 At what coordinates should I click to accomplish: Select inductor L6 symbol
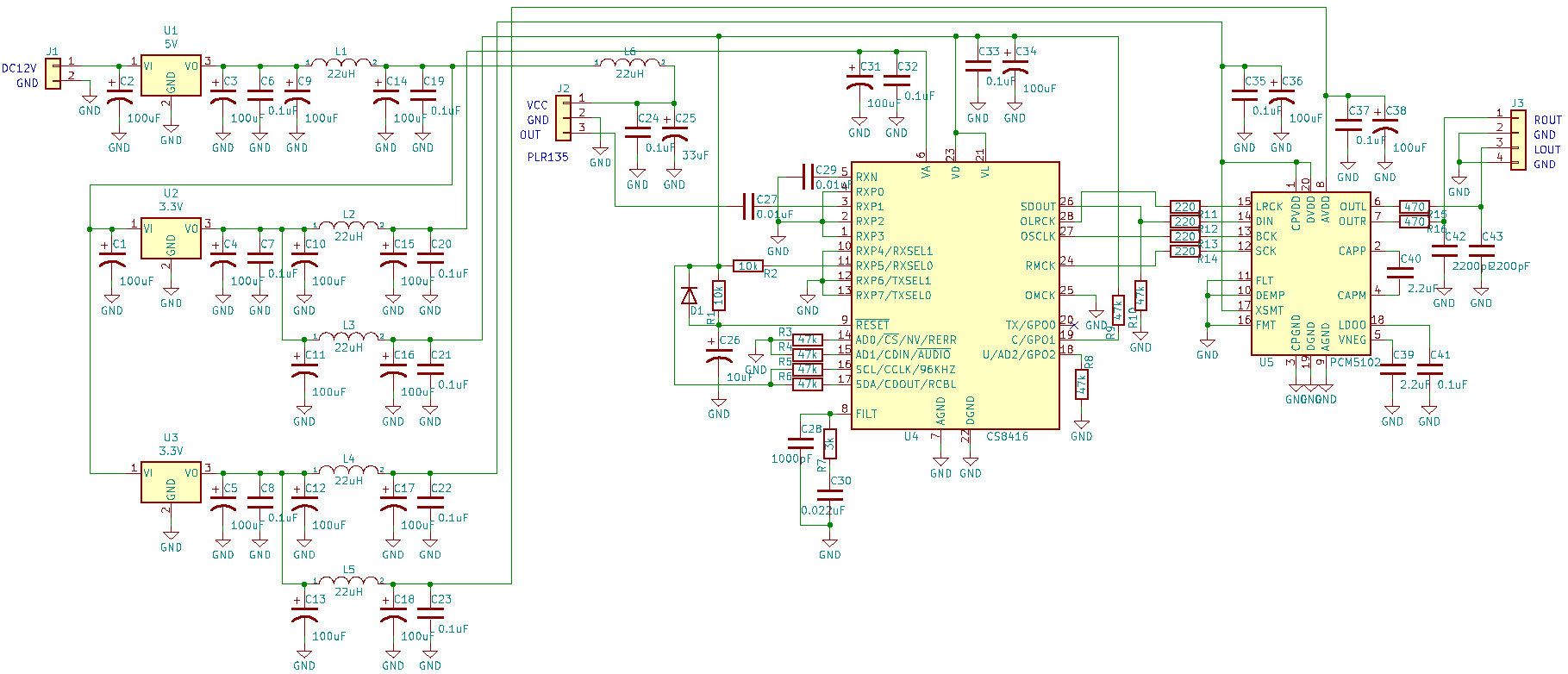pos(630,62)
